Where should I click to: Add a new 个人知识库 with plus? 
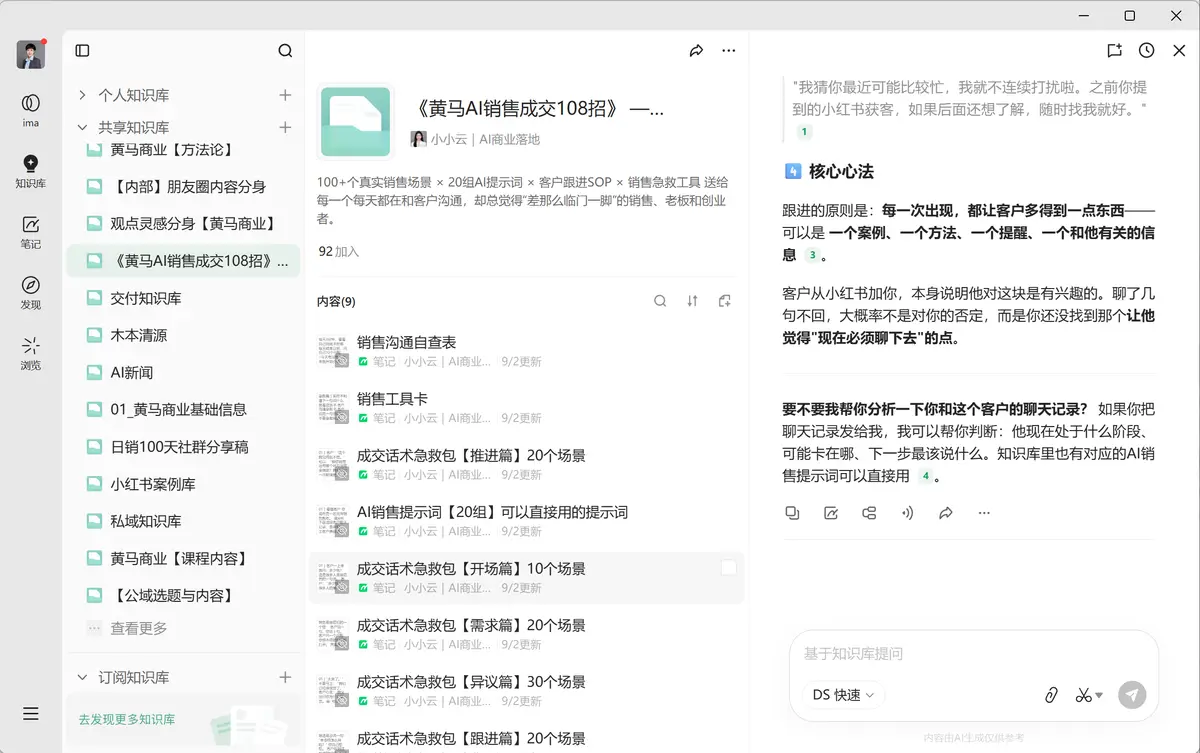point(285,95)
